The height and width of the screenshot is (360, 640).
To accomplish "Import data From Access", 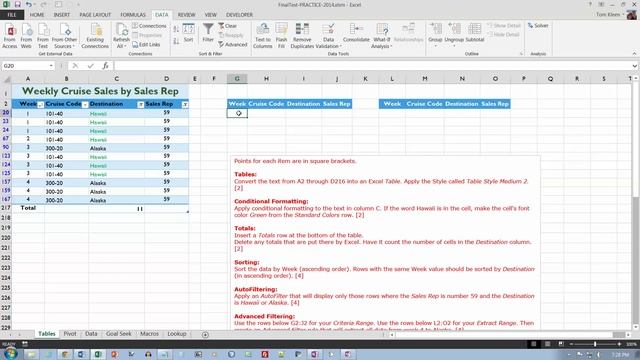I will [10, 36].
